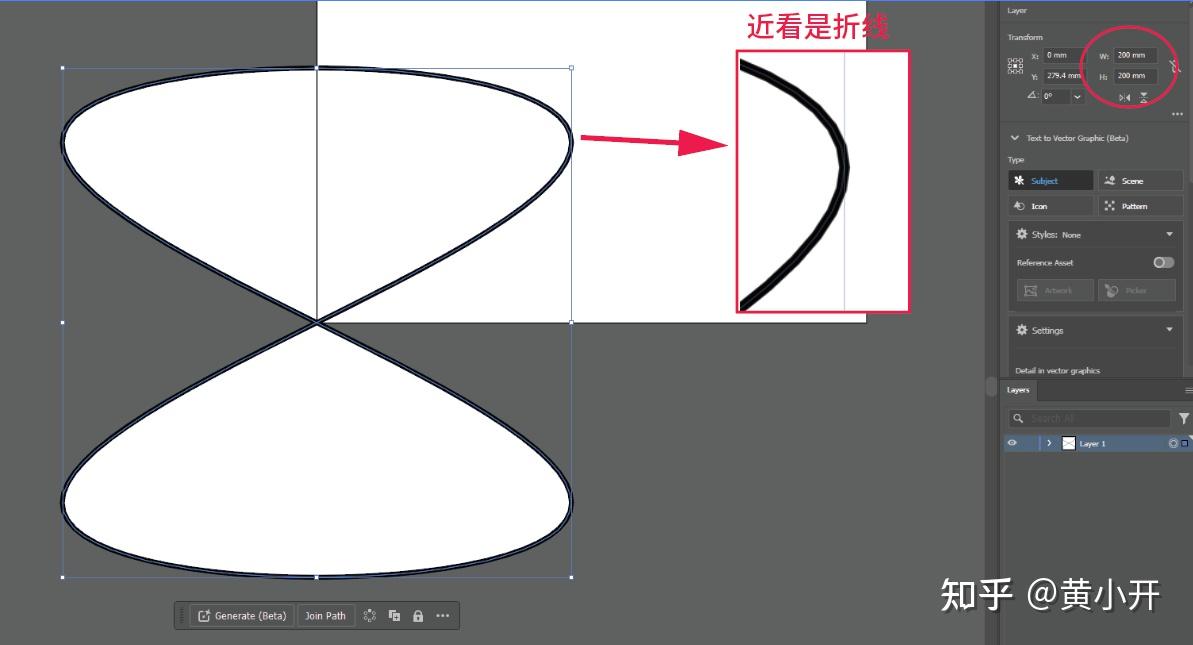Click the circular dots icon in contextual bar
Screen dimensions: 1193x645
[370, 615]
